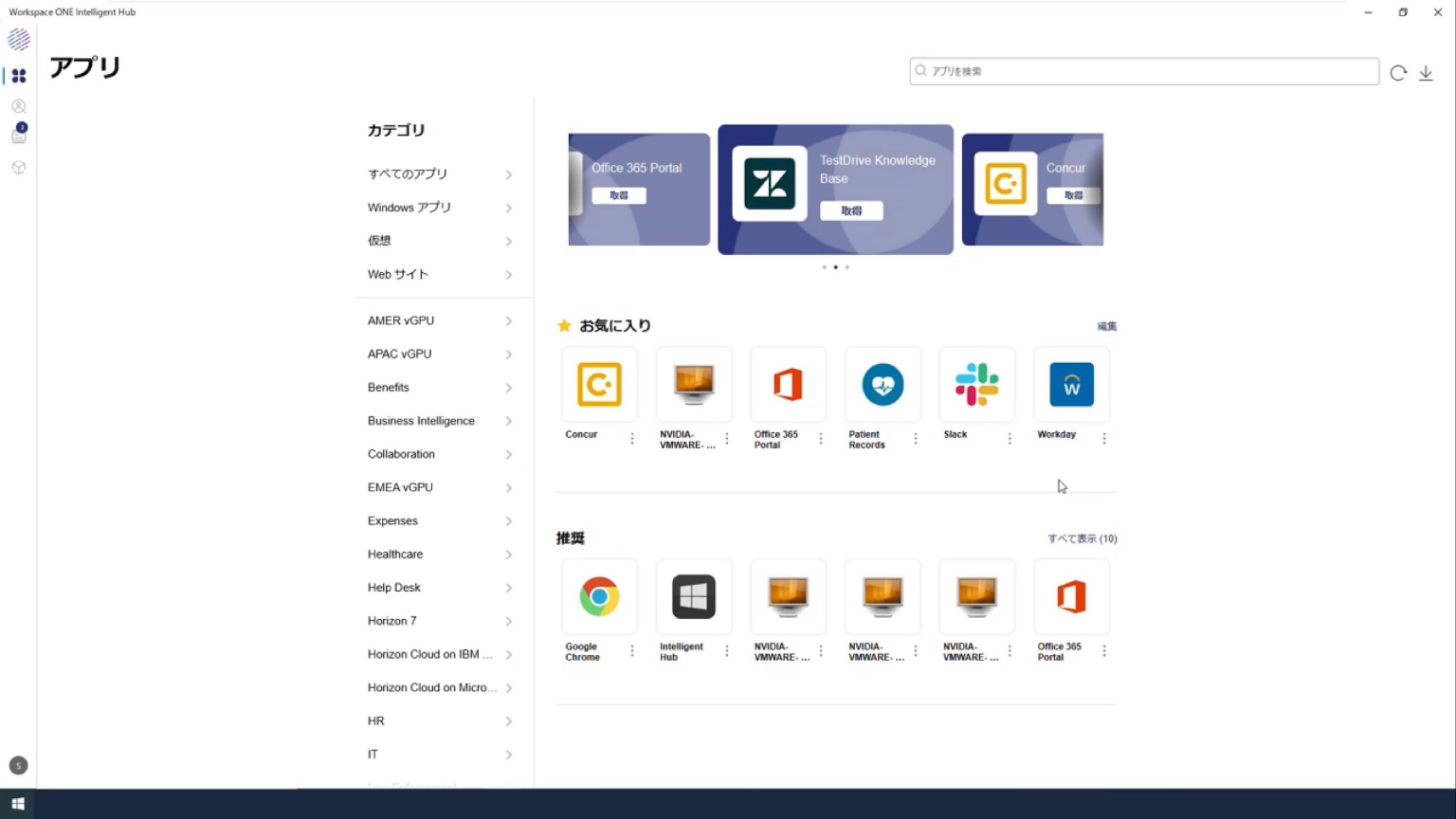
Task: Launch Slack app
Action: coord(976,385)
